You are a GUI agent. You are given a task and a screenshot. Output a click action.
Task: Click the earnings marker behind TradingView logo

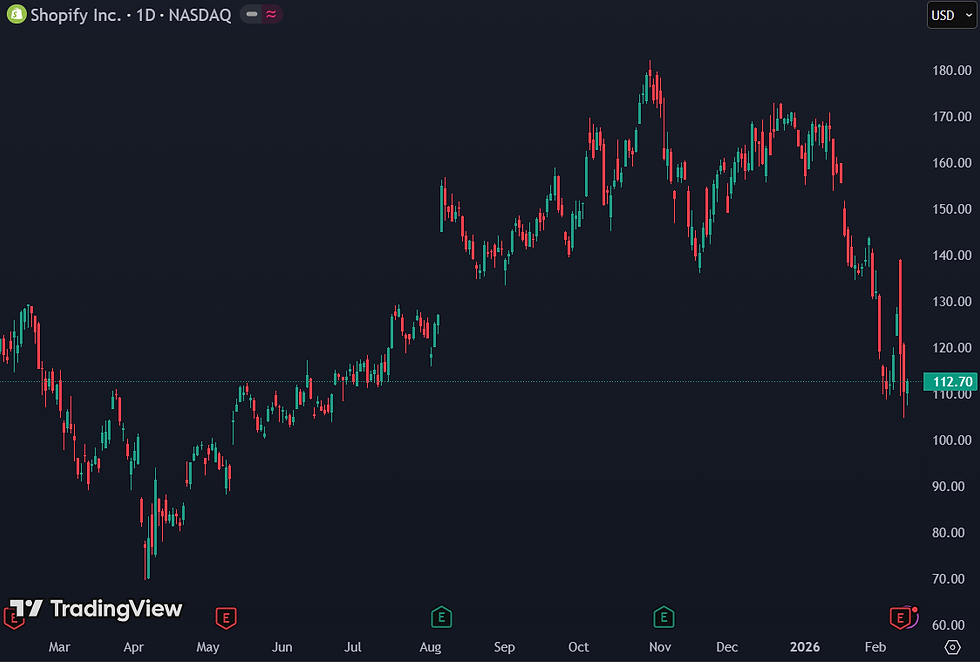(12, 618)
